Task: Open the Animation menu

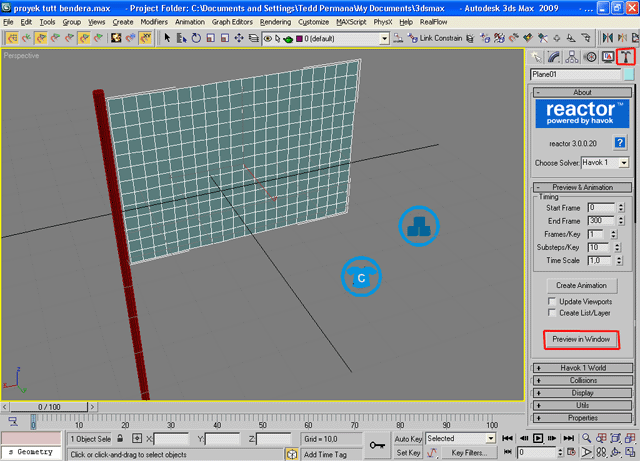Action: (190, 22)
